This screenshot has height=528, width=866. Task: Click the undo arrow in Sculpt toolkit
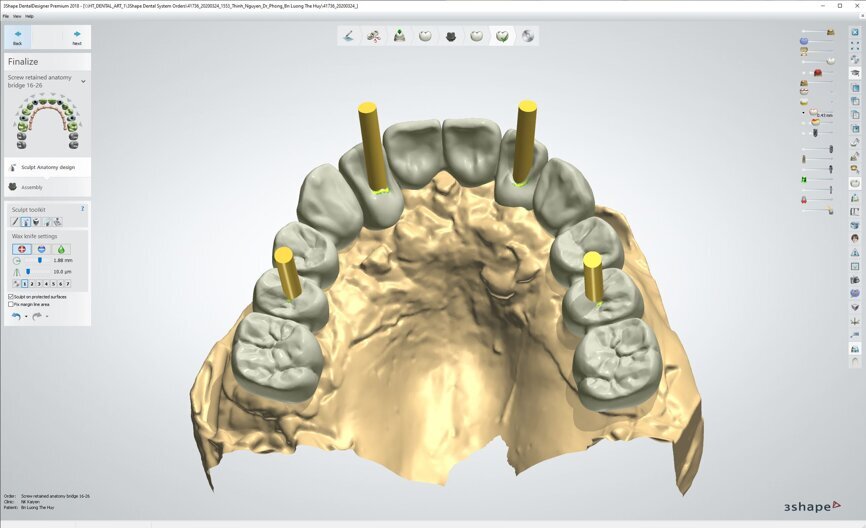15,316
